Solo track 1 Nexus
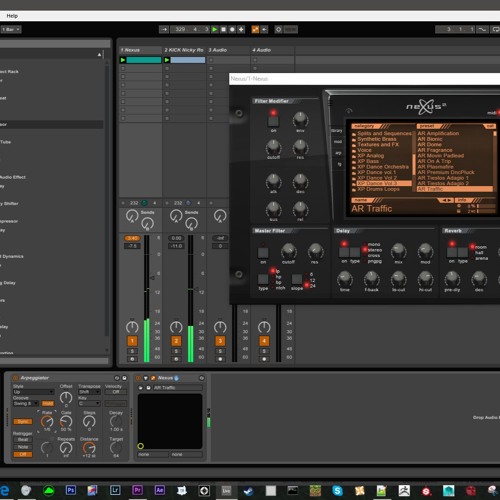 pyautogui.click(x=132, y=351)
